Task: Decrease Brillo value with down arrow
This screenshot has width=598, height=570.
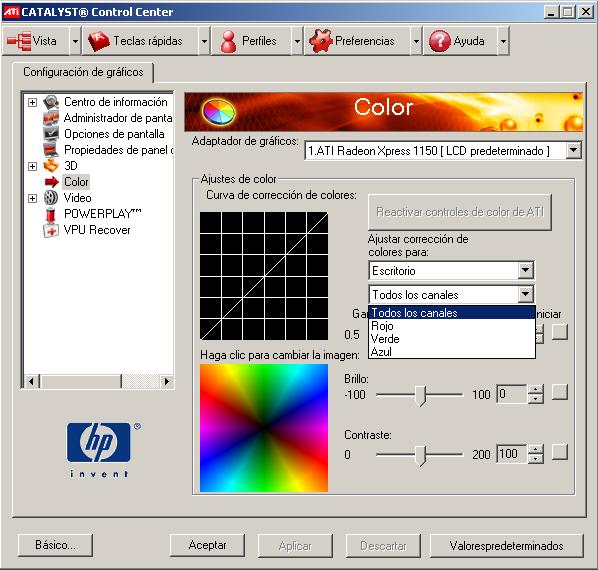Action: [536, 399]
